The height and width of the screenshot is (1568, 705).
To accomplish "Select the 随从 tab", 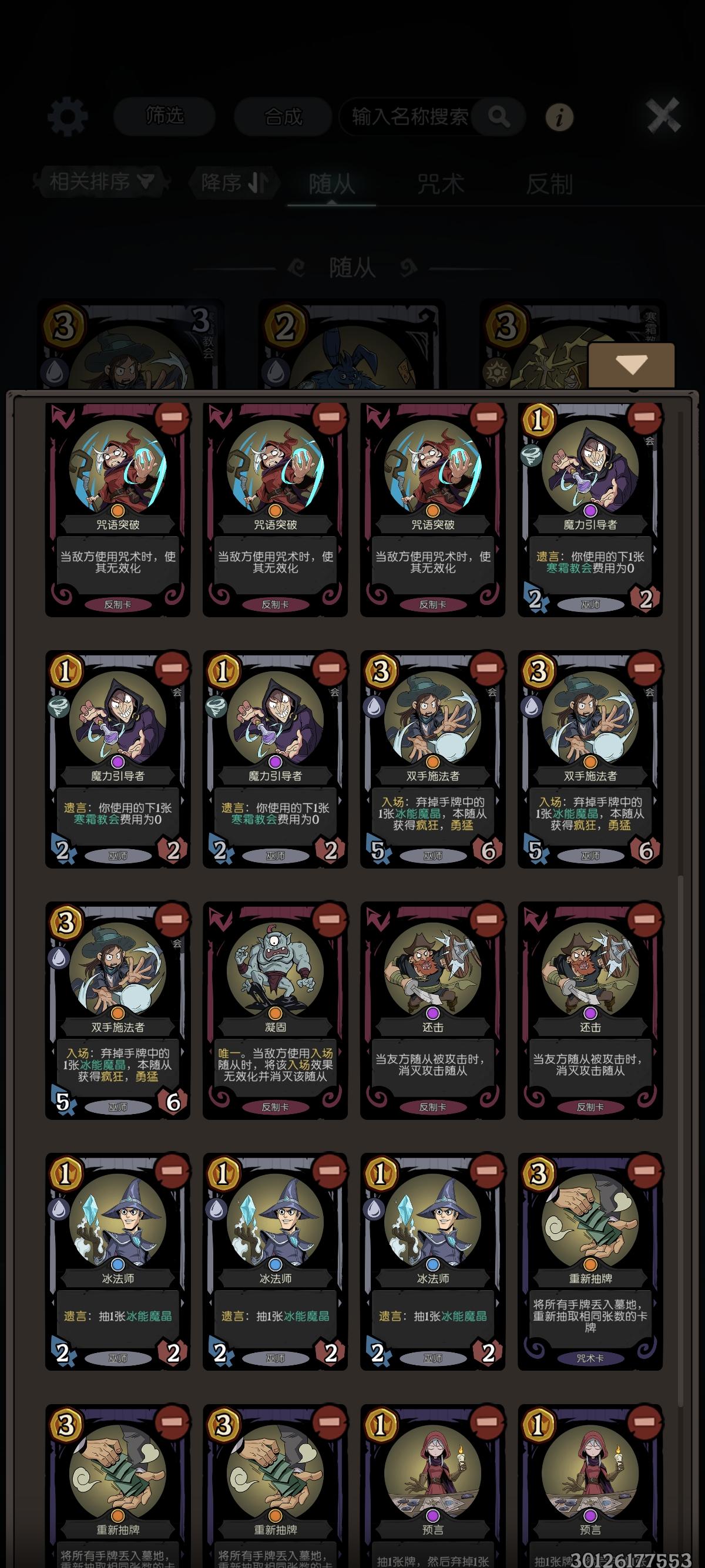I will 331,184.
